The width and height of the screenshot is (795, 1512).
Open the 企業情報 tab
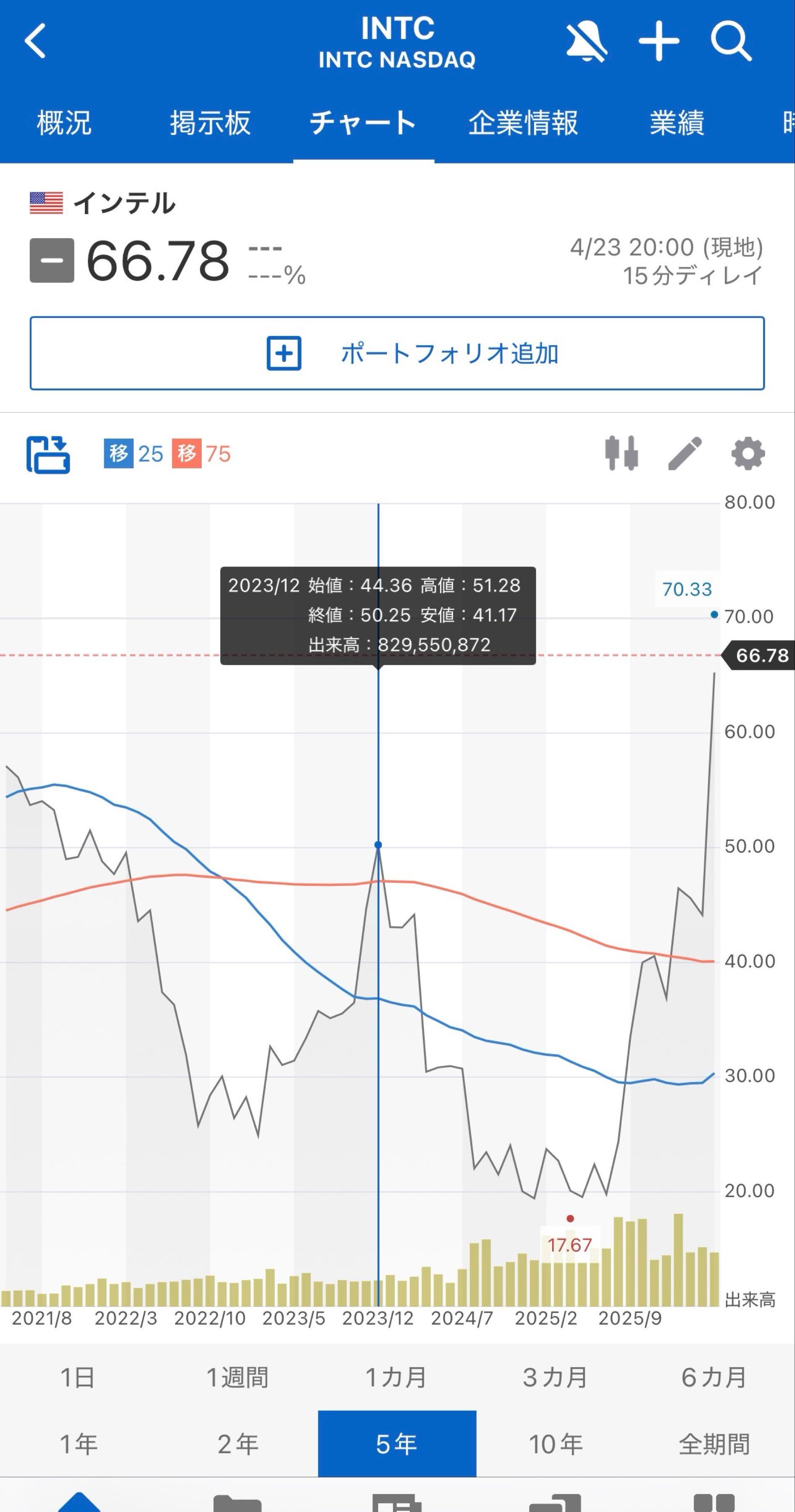click(x=523, y=123)
